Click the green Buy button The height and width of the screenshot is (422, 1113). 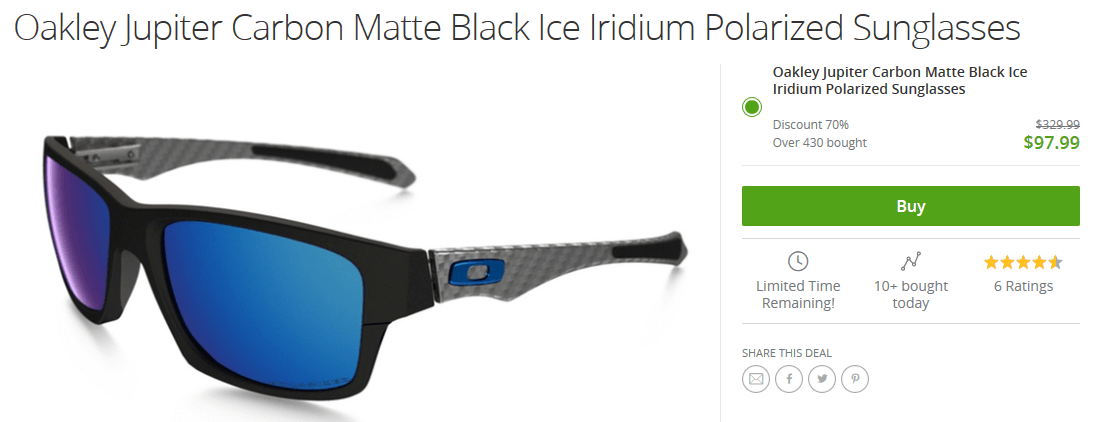(911, 206)
